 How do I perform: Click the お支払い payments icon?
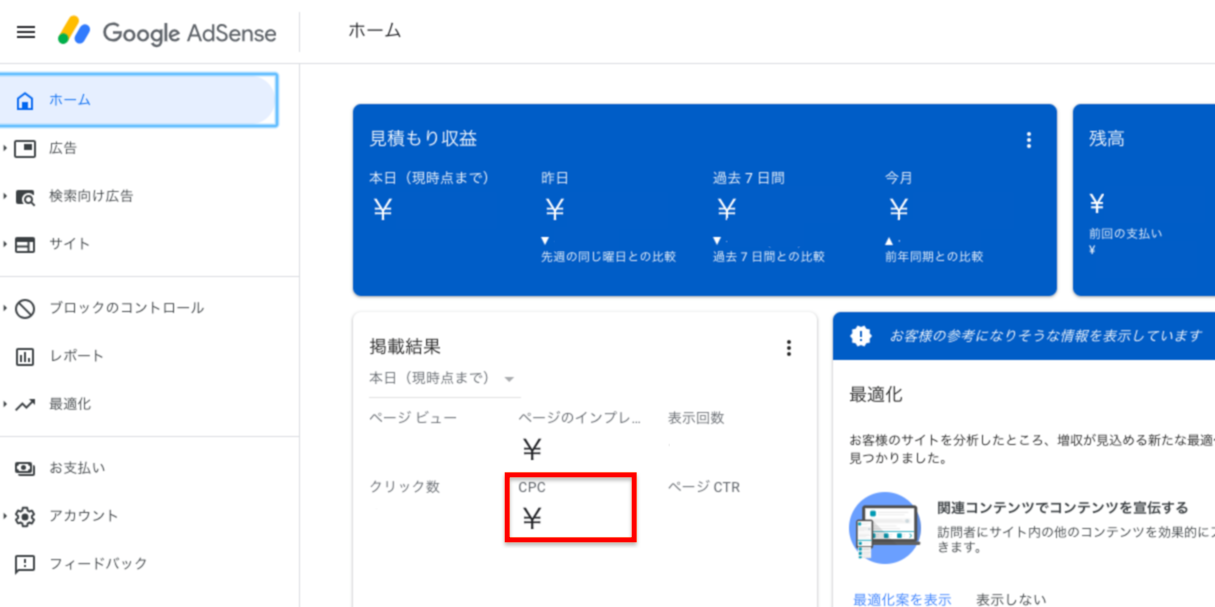click(26, 469)
